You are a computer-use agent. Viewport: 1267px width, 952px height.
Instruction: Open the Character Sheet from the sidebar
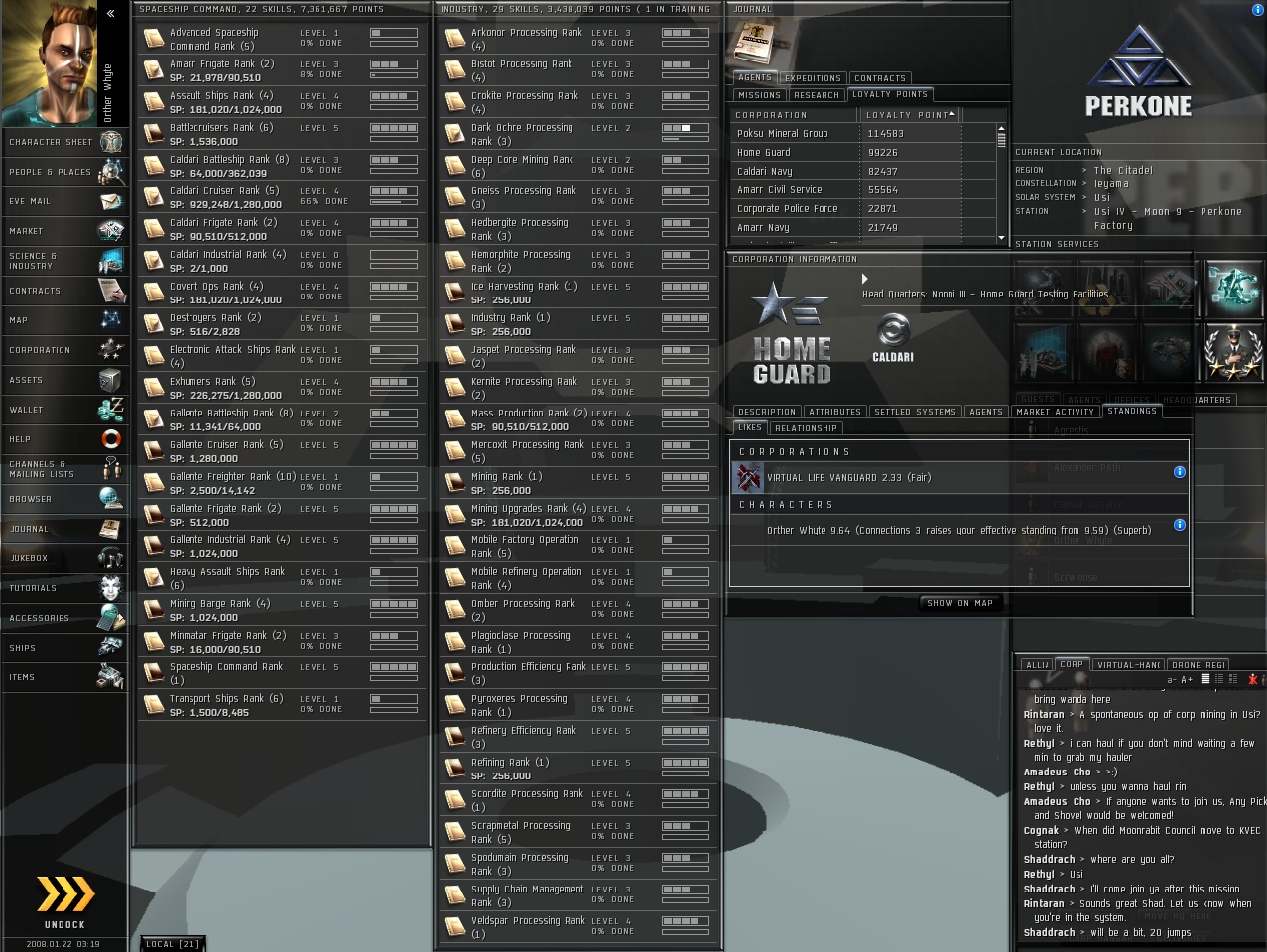click(x=64, y=142)
